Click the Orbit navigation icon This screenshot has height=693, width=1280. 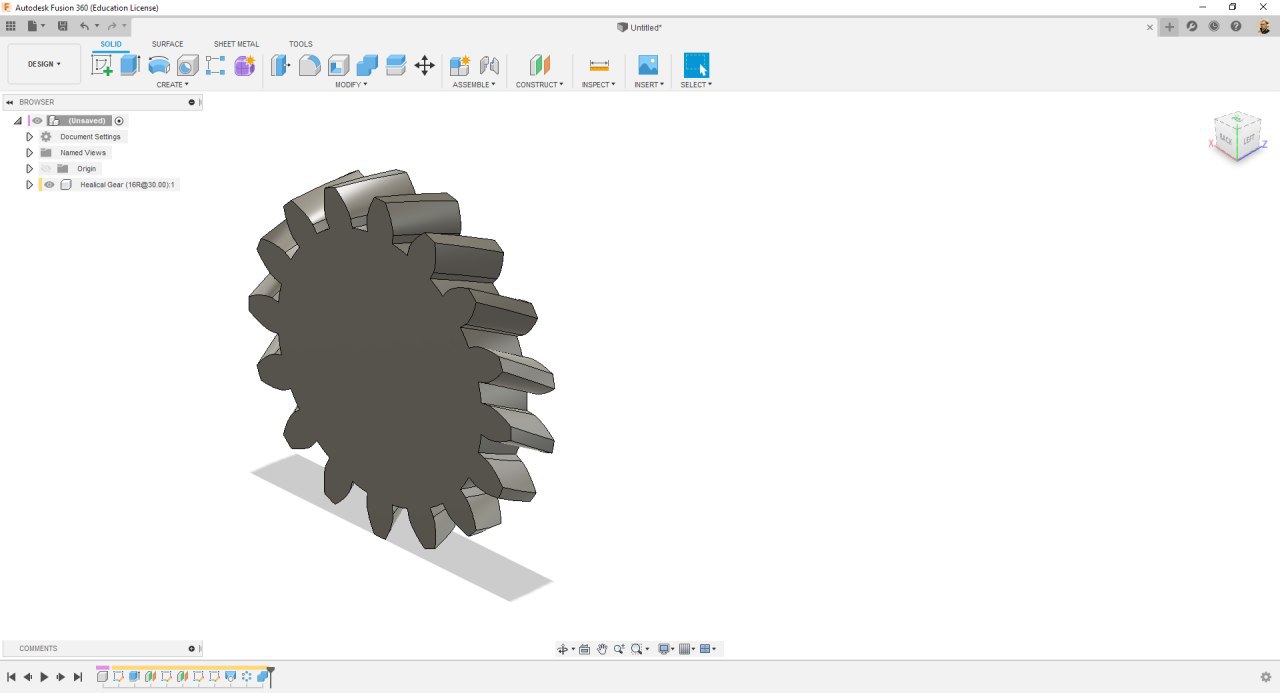(563, 649)
